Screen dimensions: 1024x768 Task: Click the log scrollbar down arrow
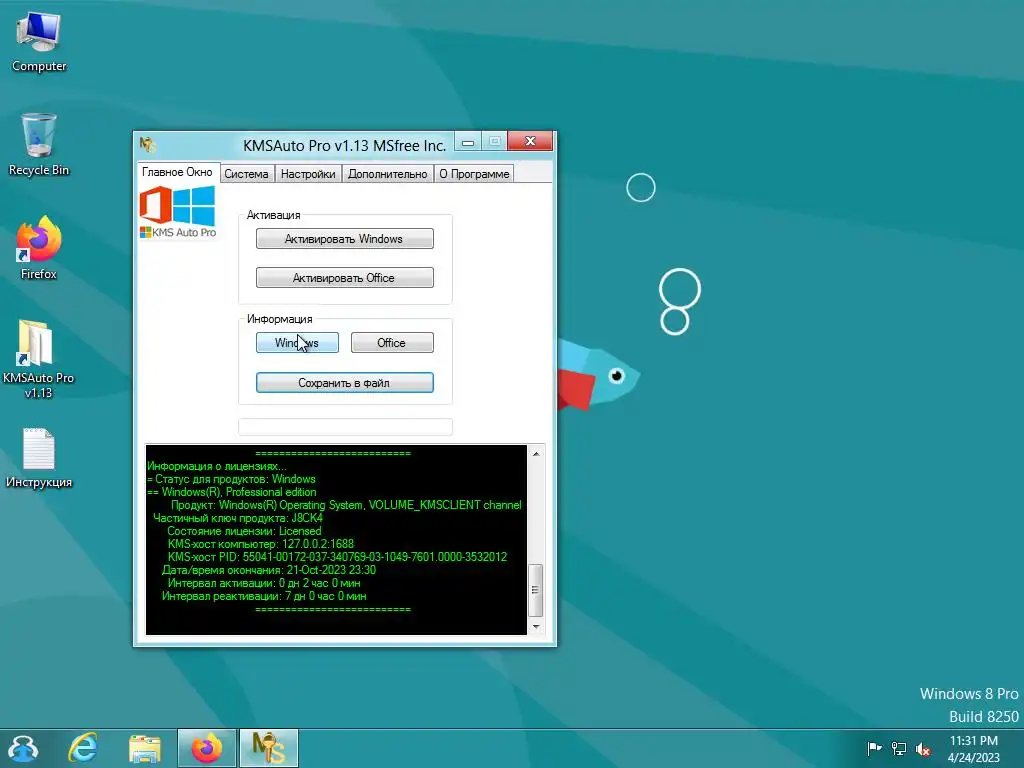coord(536,626)
